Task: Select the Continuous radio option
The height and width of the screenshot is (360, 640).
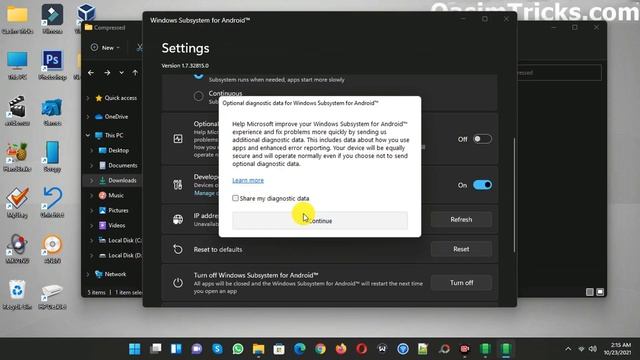Action: coord(198,96)
